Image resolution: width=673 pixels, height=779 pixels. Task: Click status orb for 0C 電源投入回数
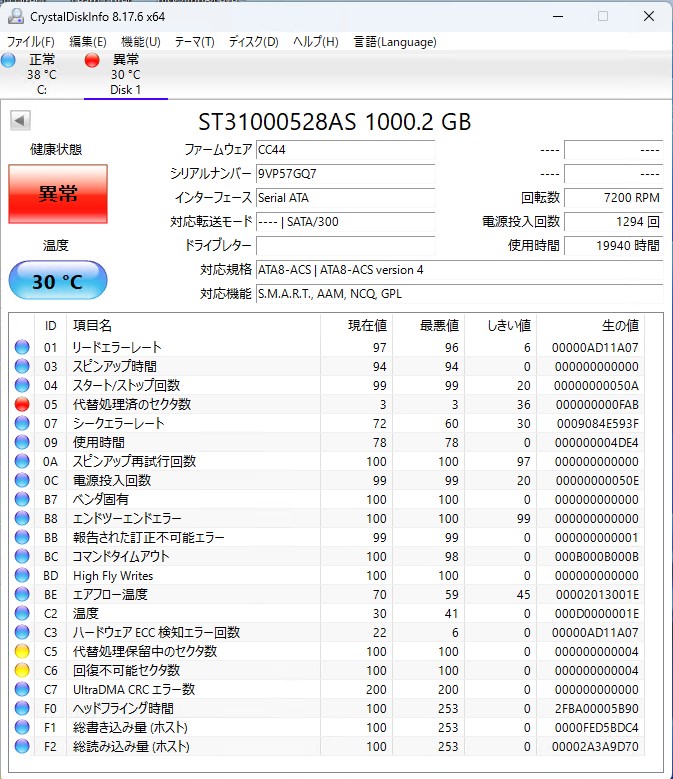point(22,480)
